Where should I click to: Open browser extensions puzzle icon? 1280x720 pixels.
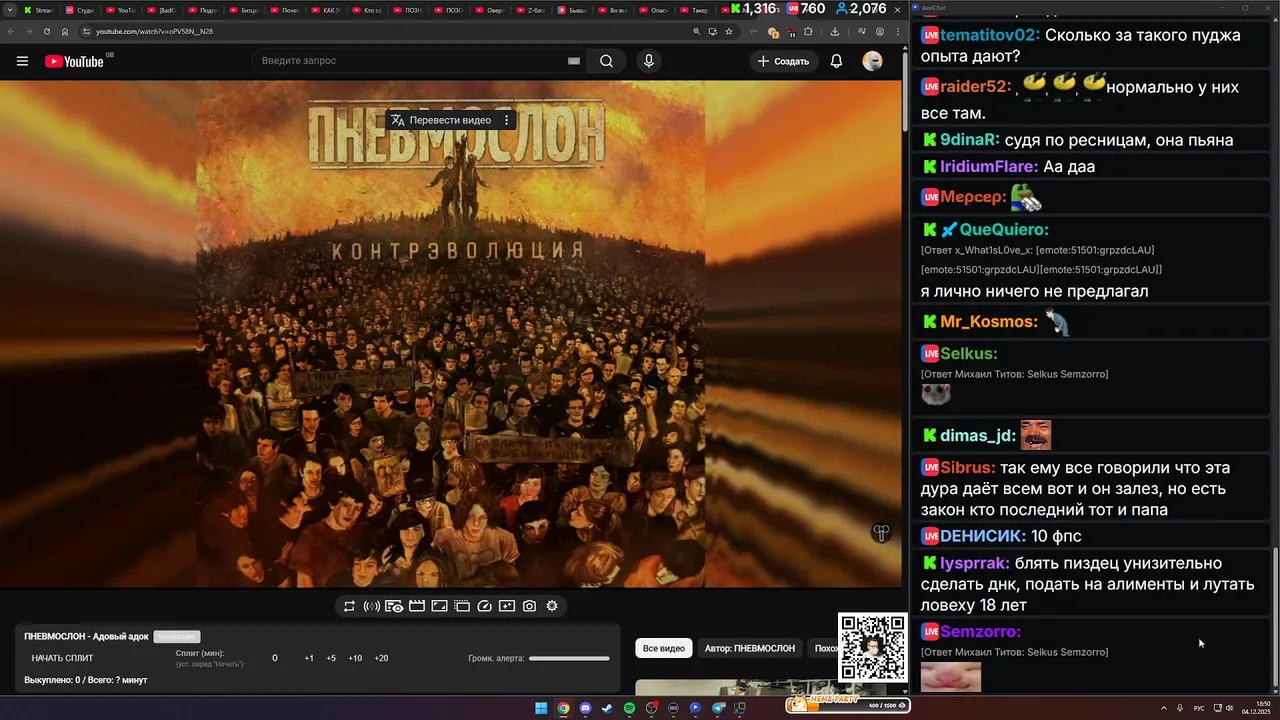click(809, 32)
